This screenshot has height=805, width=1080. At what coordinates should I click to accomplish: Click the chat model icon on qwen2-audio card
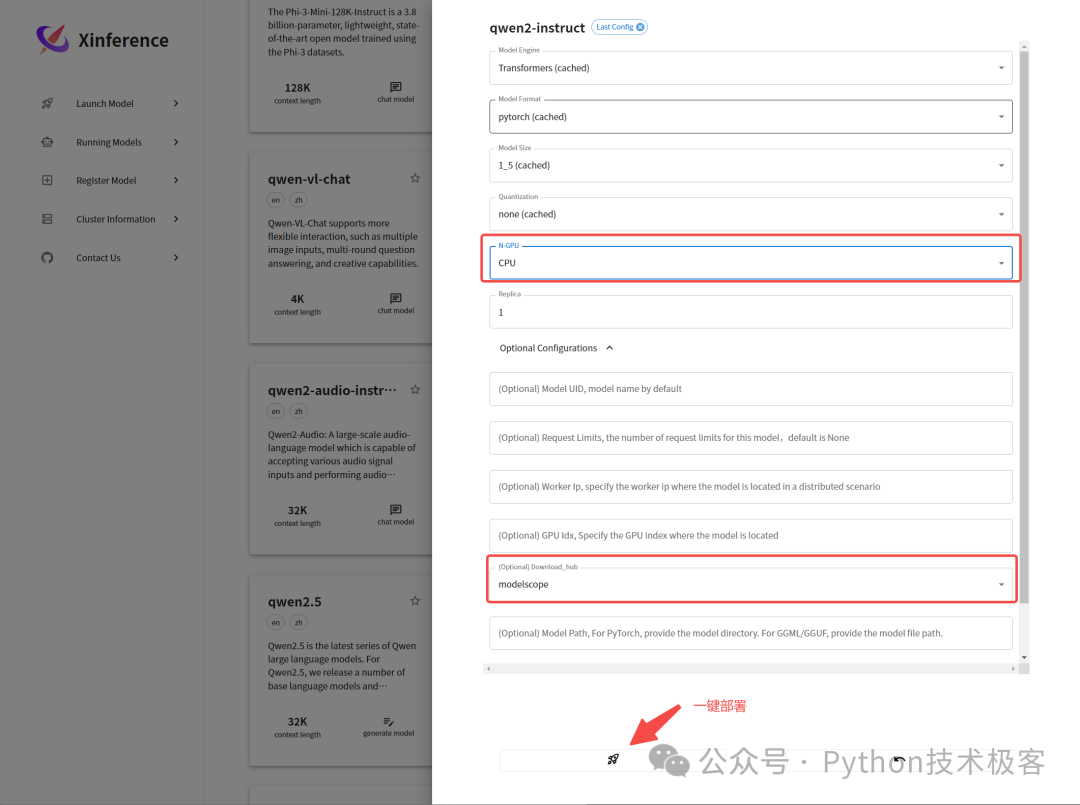(395, 510)
